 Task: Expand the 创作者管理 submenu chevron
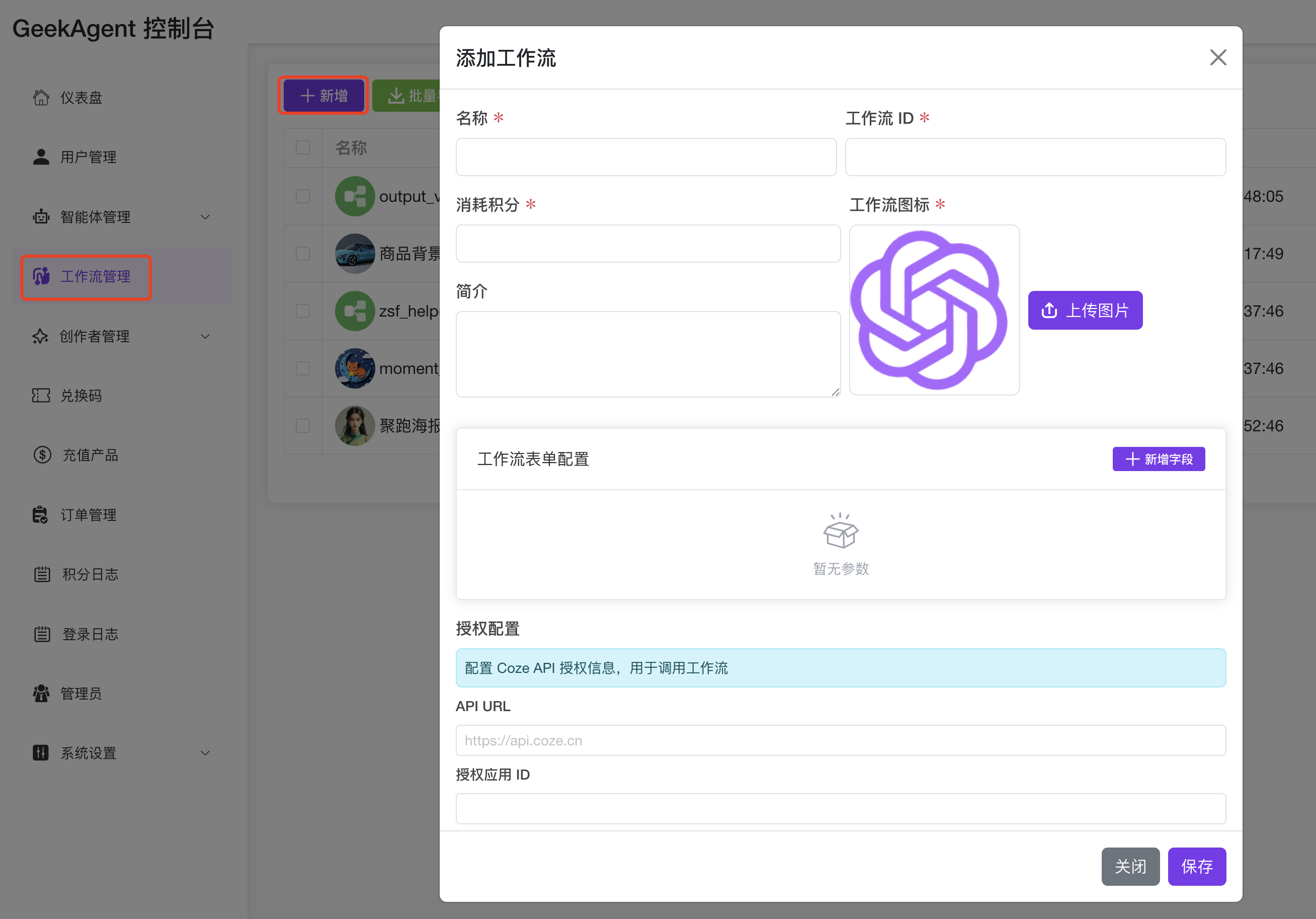[205, 336]
